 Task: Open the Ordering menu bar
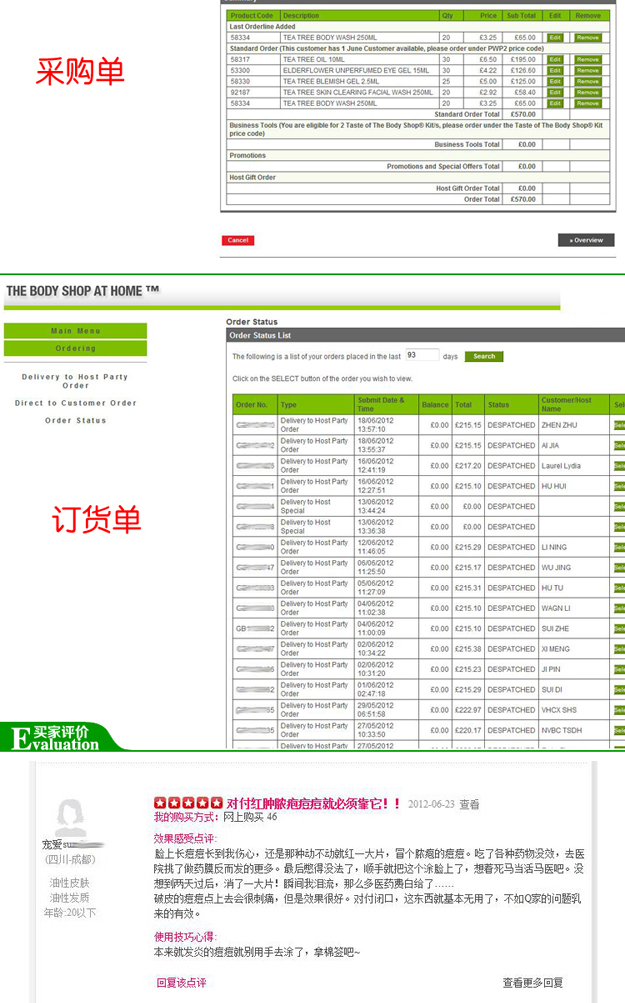pos(76,349)
